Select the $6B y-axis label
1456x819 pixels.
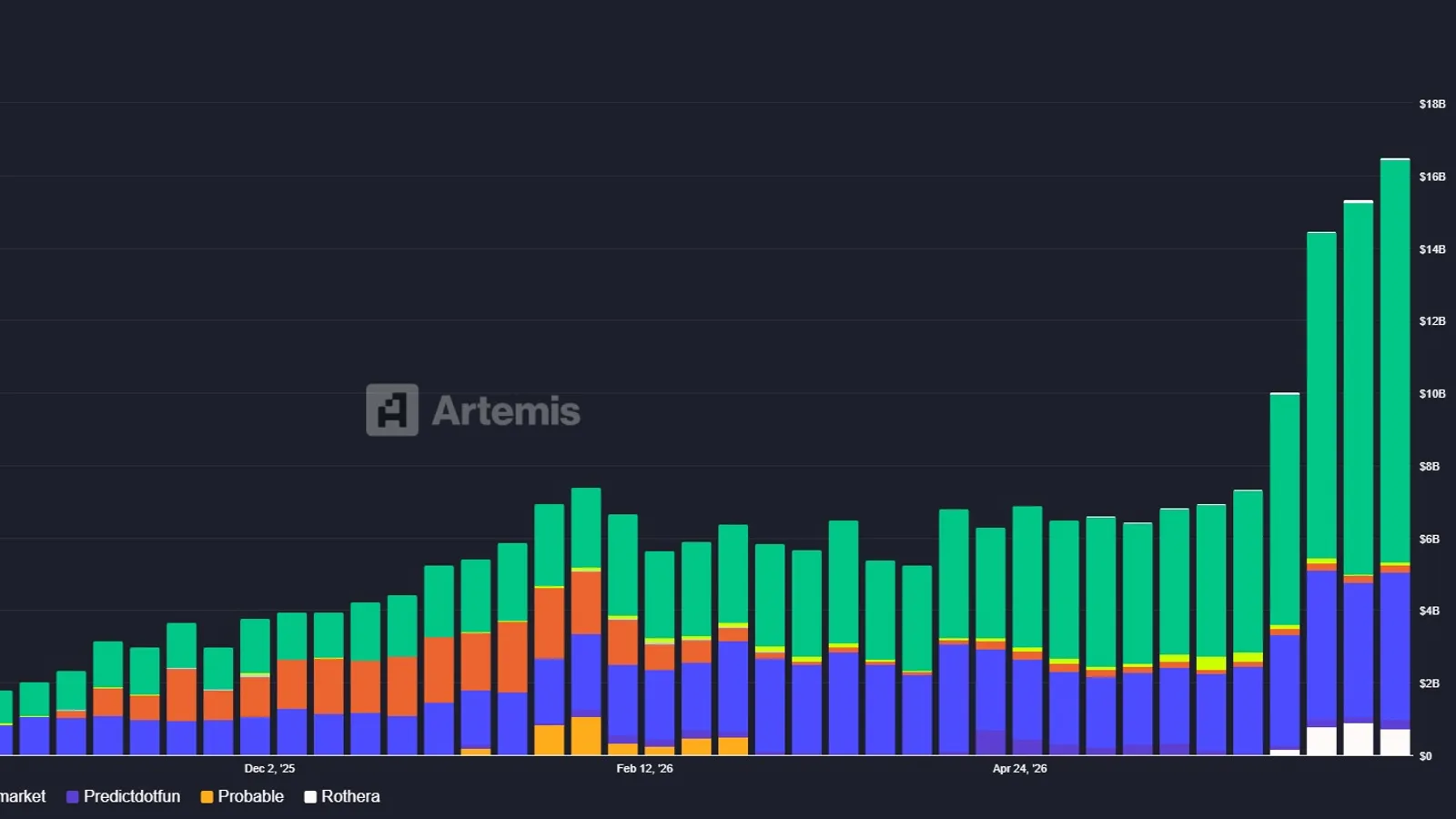[1430, 540]
